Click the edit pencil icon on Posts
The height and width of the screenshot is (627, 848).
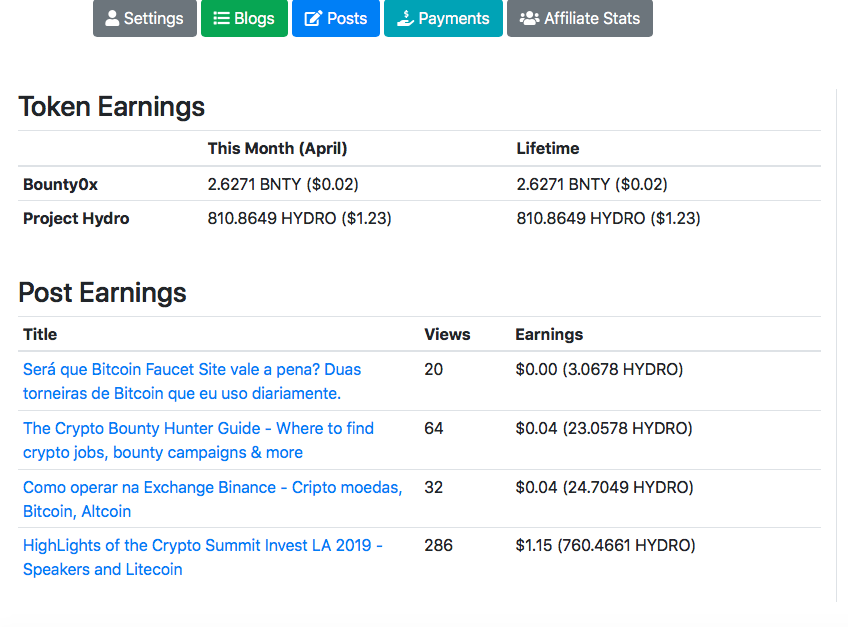coord(313,19)
